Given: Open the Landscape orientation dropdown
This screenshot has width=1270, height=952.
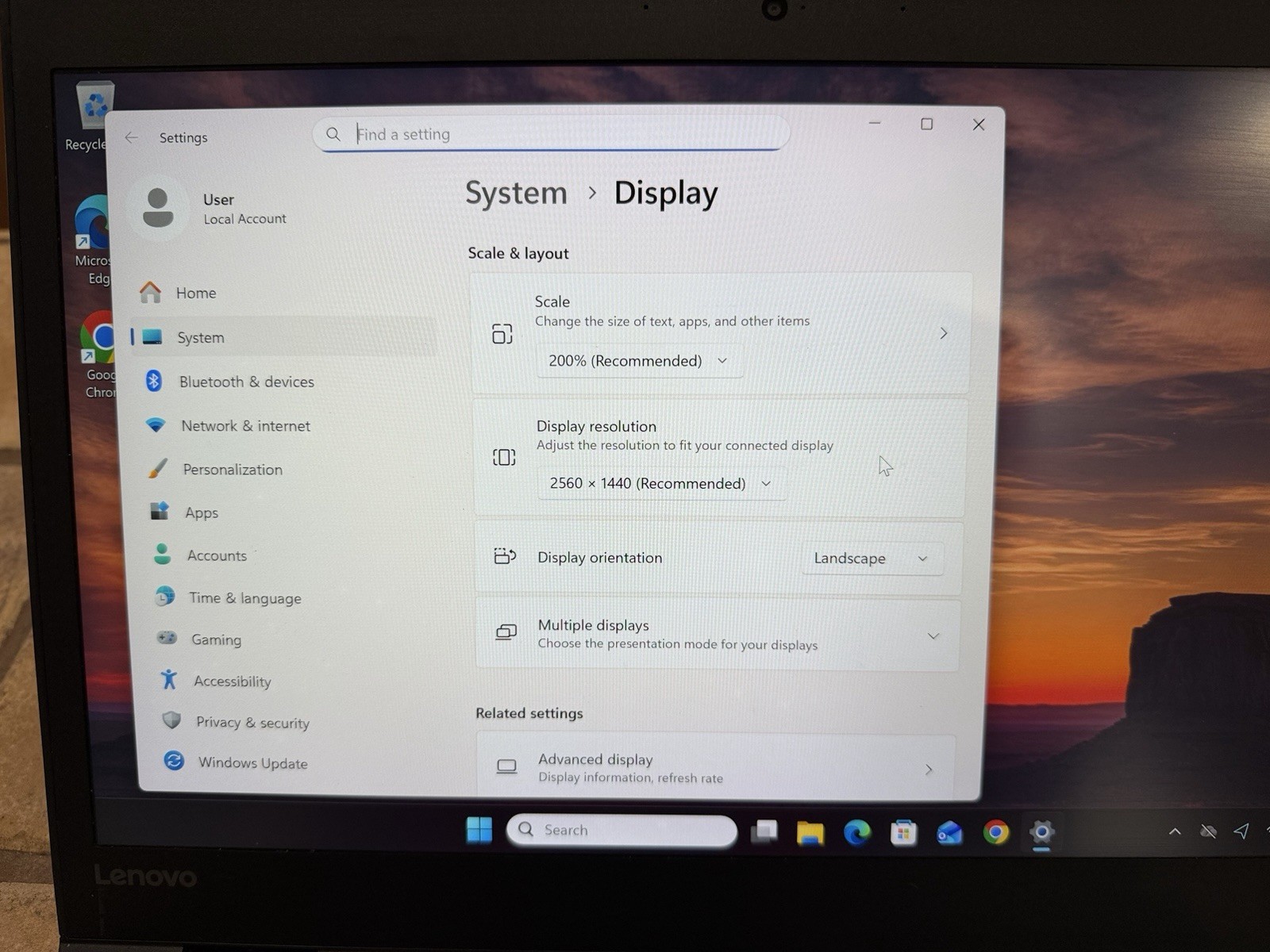Looking at the screenshot, I should [872, 559].
